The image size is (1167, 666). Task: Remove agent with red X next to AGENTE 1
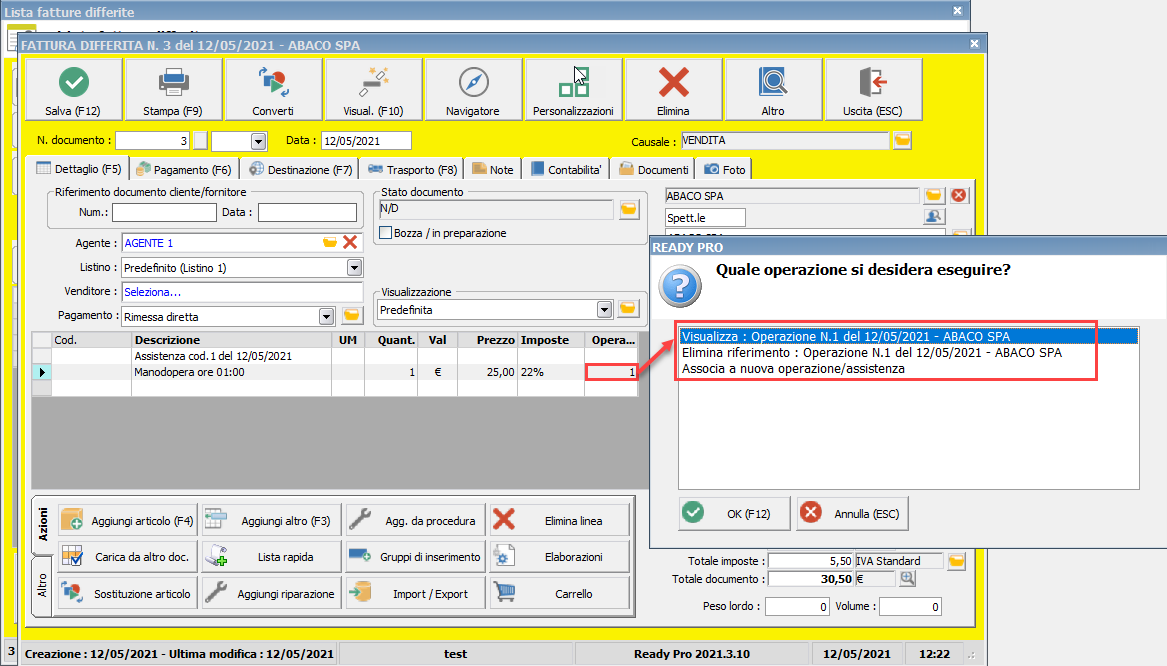tap(350, 243)
